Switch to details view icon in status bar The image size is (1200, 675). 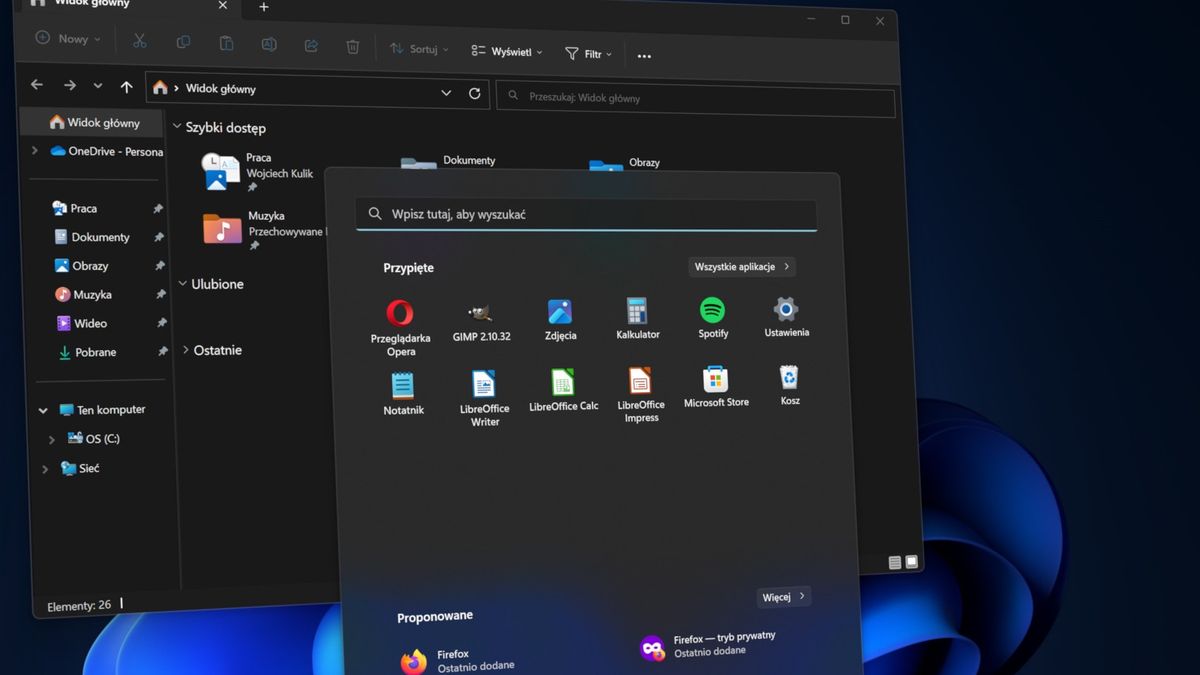pos(895,564)
